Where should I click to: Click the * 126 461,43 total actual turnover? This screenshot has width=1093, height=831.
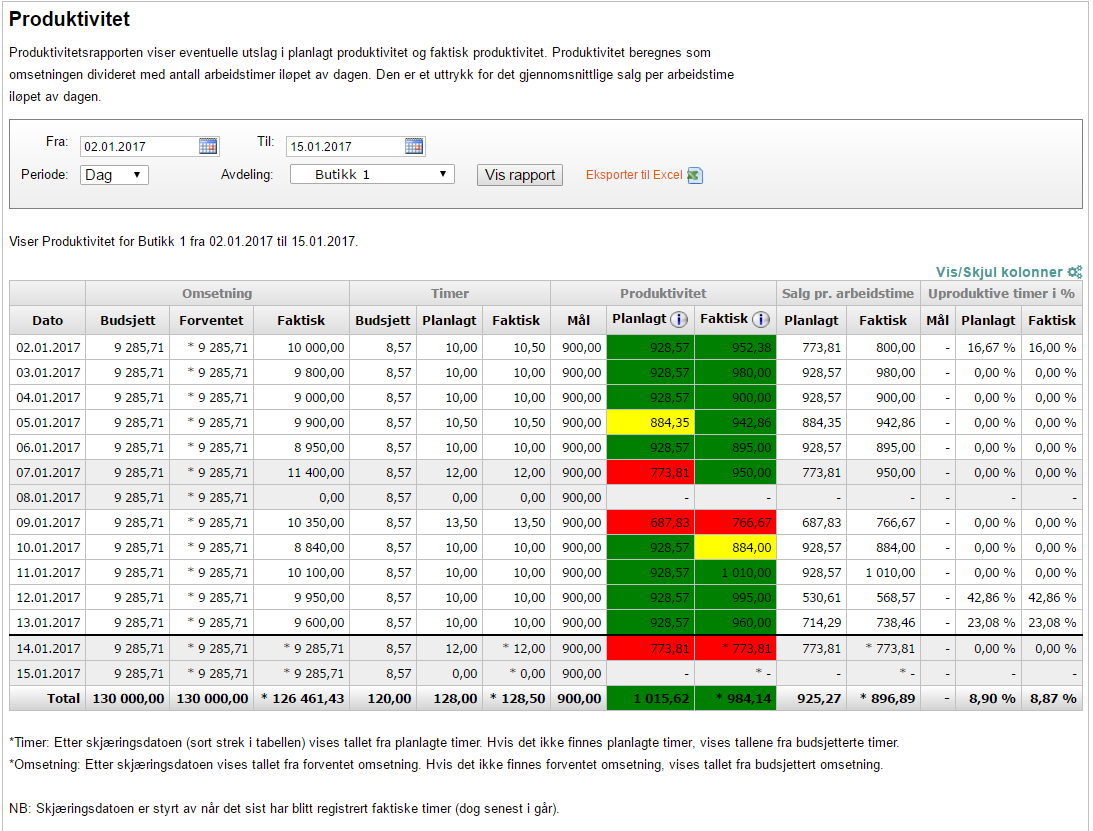point(303,698)
